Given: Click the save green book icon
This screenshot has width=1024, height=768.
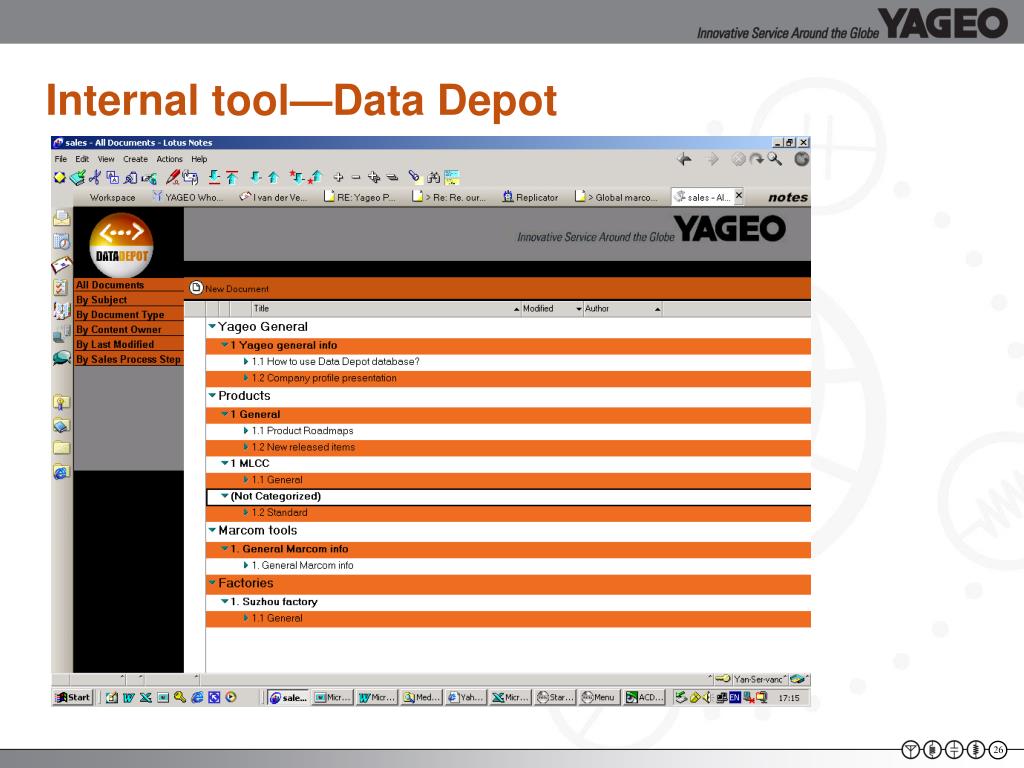Looking at the screenshot, I should tap(78, 177).
